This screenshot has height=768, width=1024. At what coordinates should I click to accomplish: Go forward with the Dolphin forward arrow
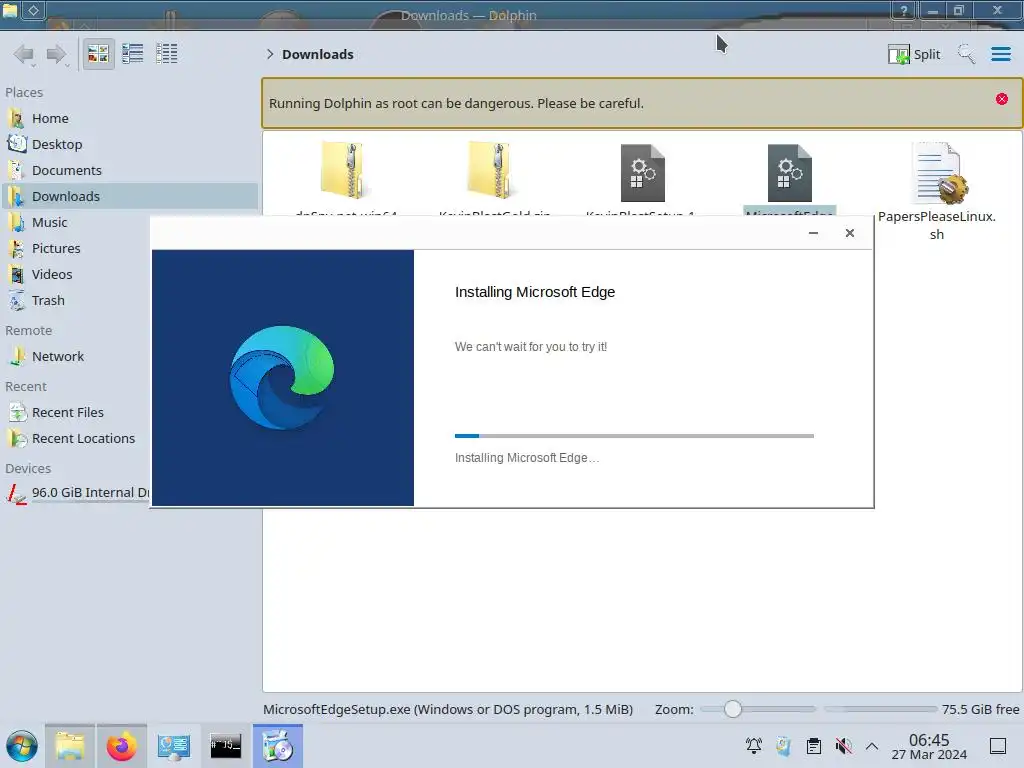(57, 54)
